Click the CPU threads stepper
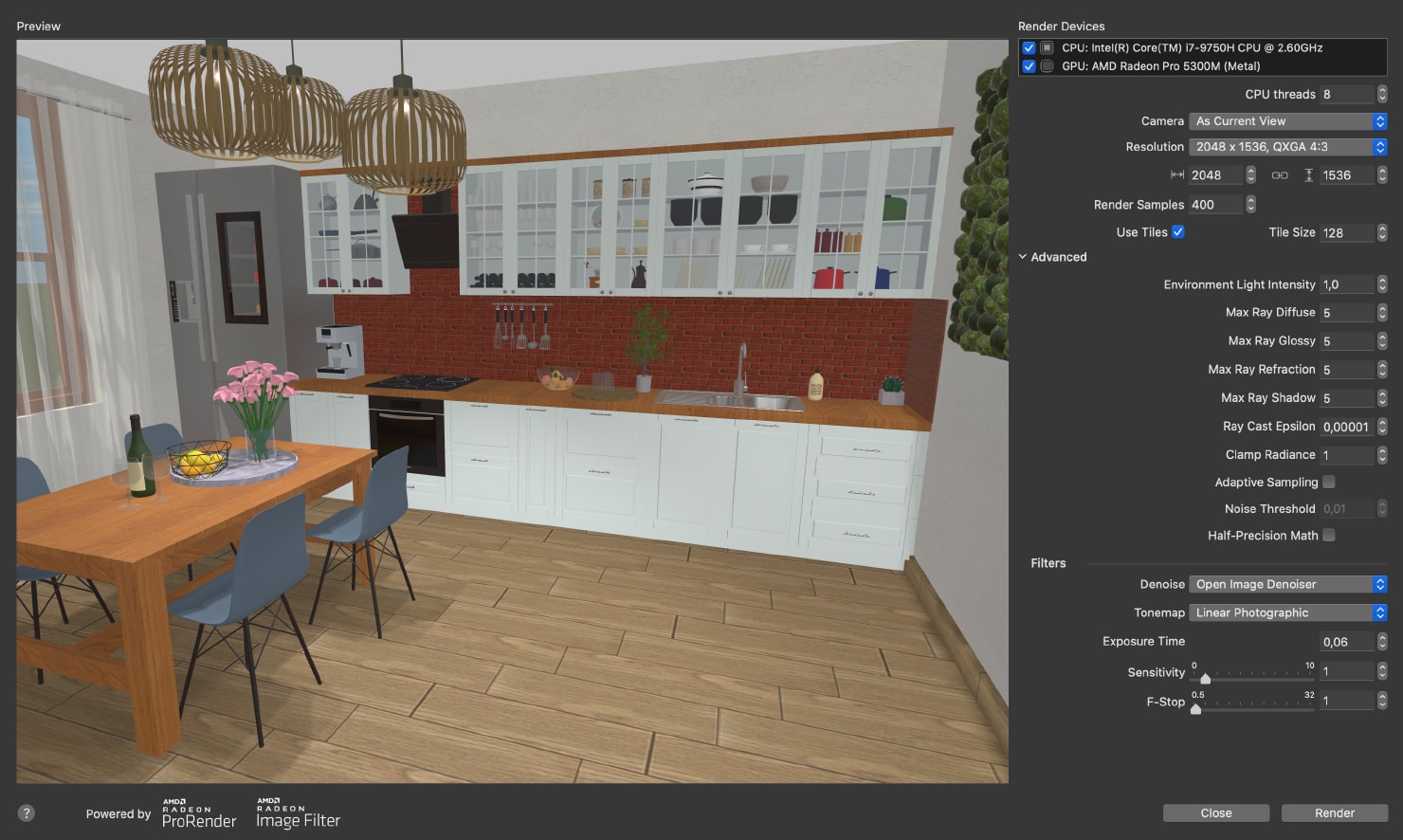The height and width of the screenshot is (840, 1403). pos(1382,94)
